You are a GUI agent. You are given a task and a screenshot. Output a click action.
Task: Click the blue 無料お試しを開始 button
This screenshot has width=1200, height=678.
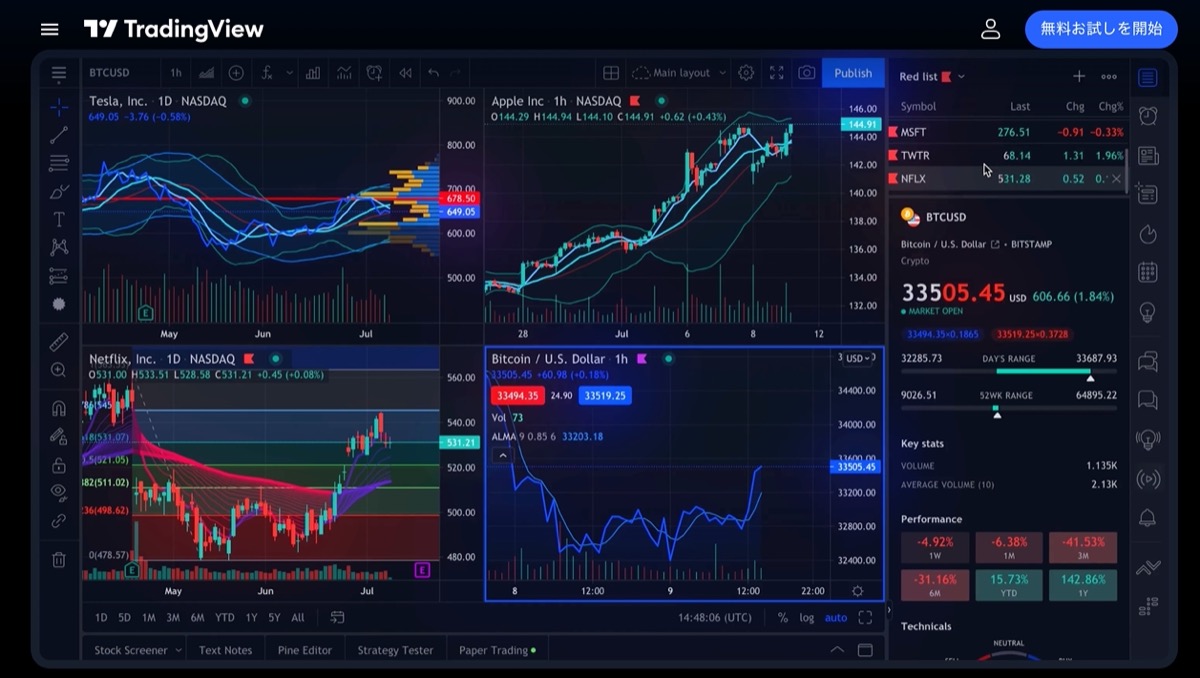point(1101,29)
